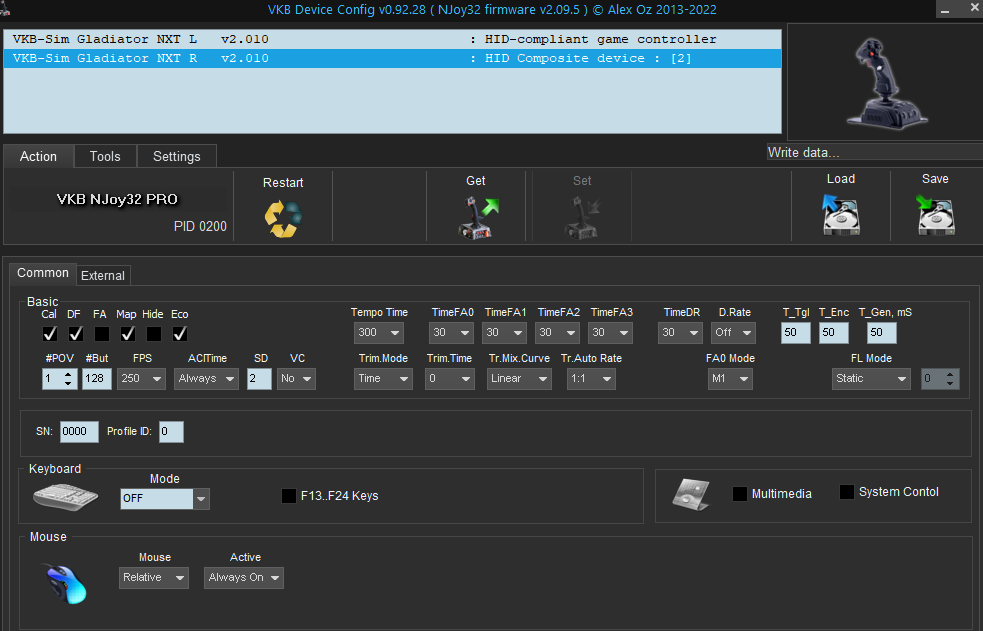Click the Write data status field
This screenshot has width=983, height=631.
click(x=875, y=152)
